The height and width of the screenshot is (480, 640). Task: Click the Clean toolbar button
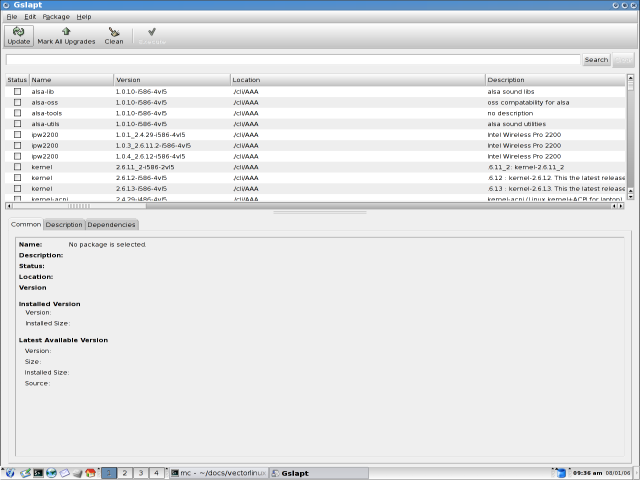(x=114, y=36)
